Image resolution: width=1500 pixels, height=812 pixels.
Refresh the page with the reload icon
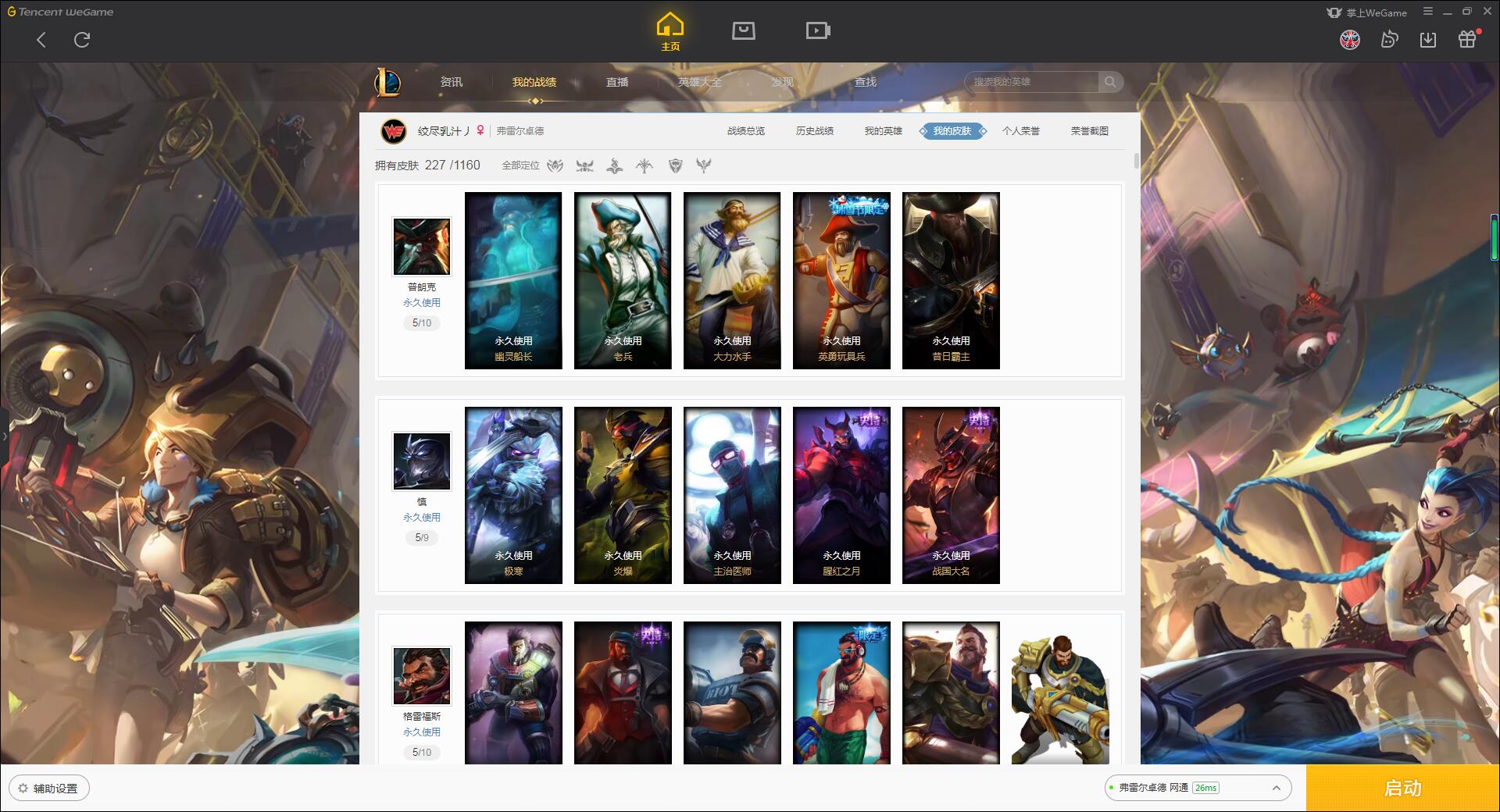click(x=82, y=40)
